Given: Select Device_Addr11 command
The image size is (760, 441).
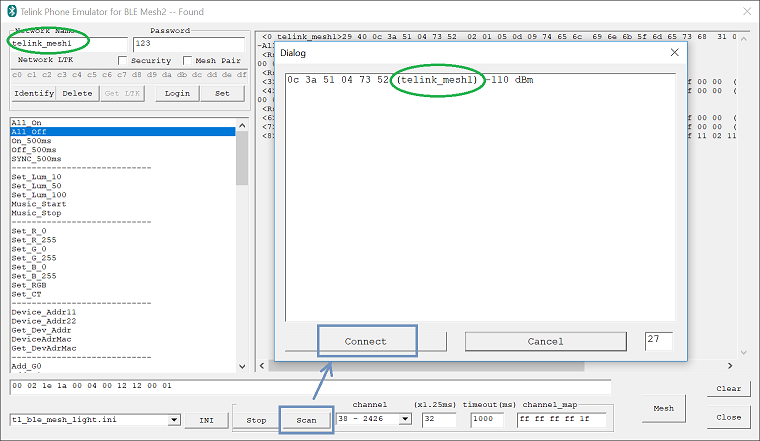Looking at the screenshot, I should pos(123,312).
